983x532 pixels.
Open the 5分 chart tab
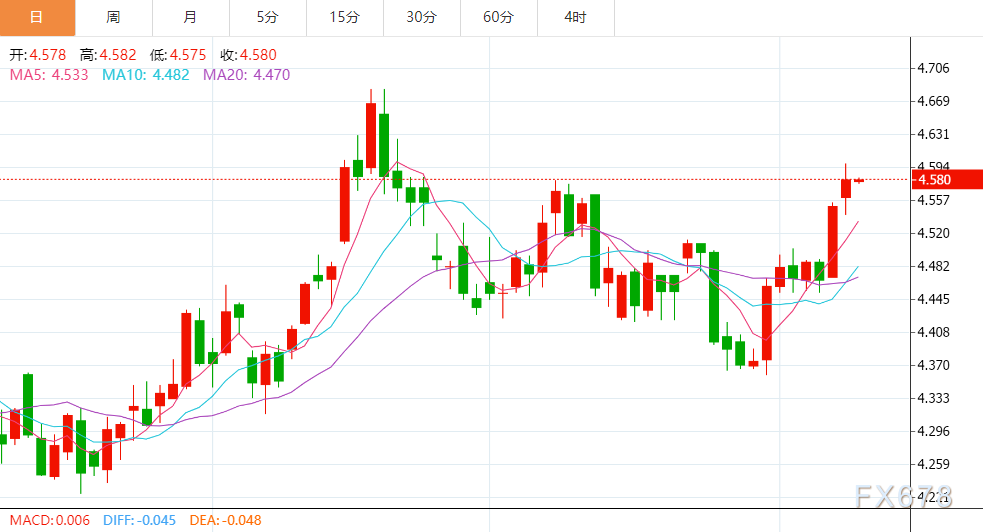pos(268,18)
